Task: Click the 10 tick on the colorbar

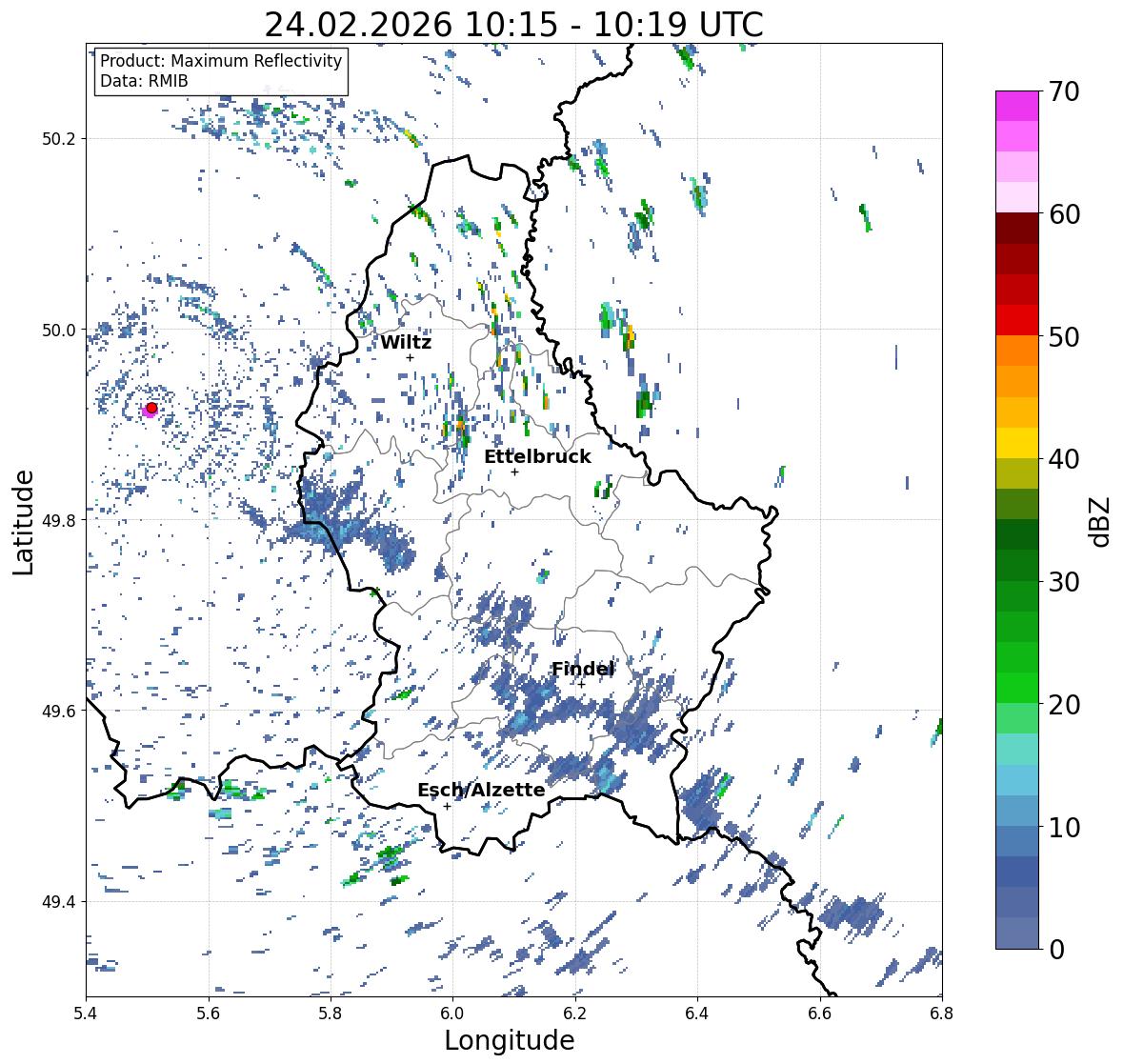Action: click(1064, 827)
